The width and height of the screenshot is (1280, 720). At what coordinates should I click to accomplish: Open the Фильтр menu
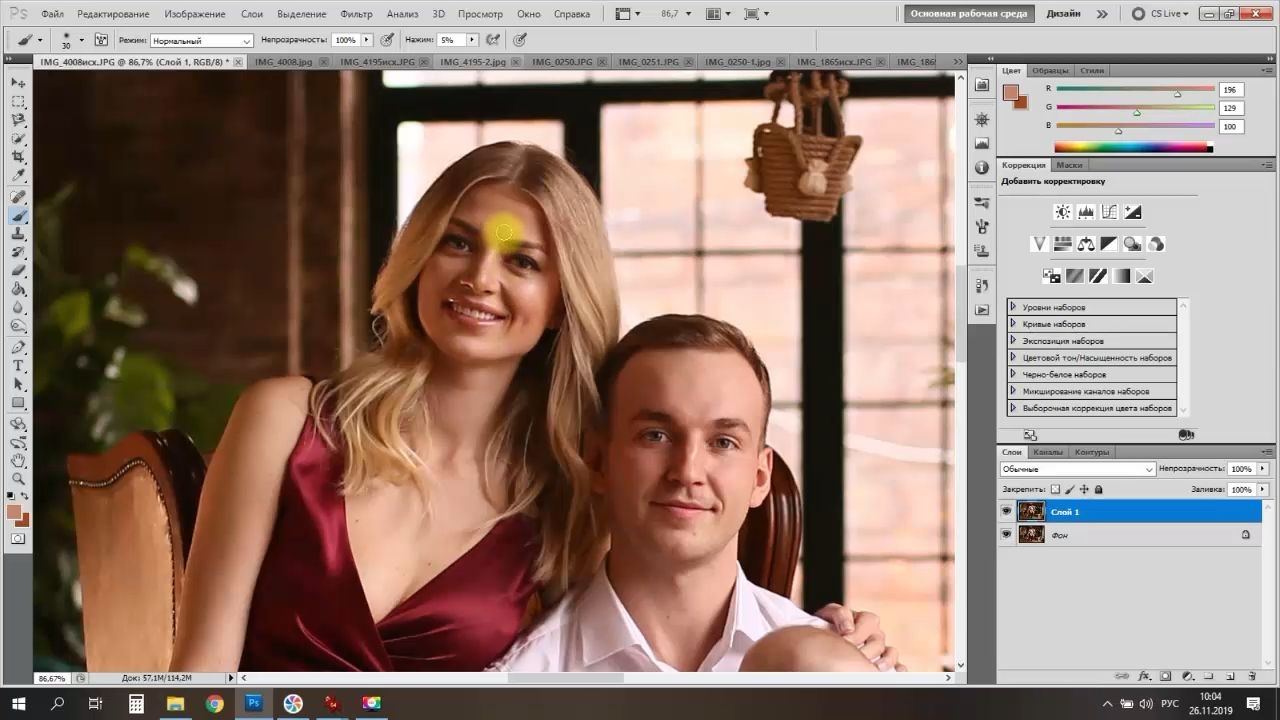pyautogui.click(x=356, y=14)
